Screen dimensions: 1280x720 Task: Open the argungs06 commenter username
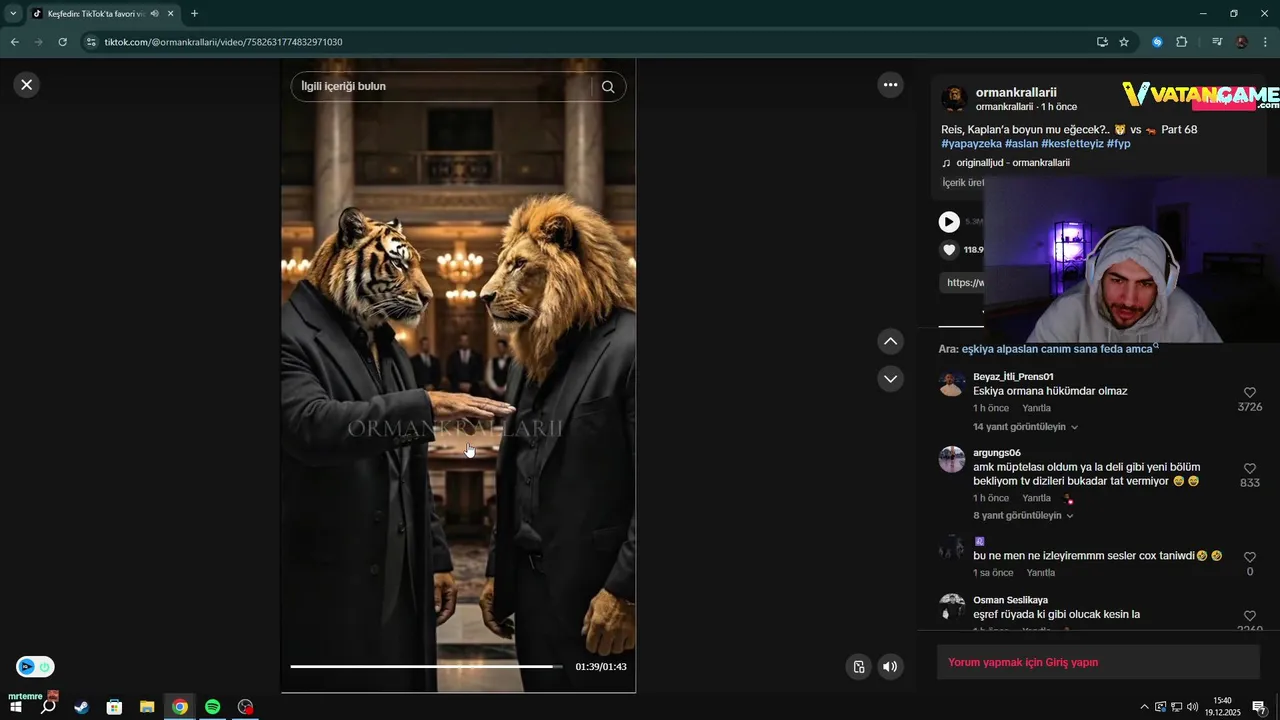point(997,453)
